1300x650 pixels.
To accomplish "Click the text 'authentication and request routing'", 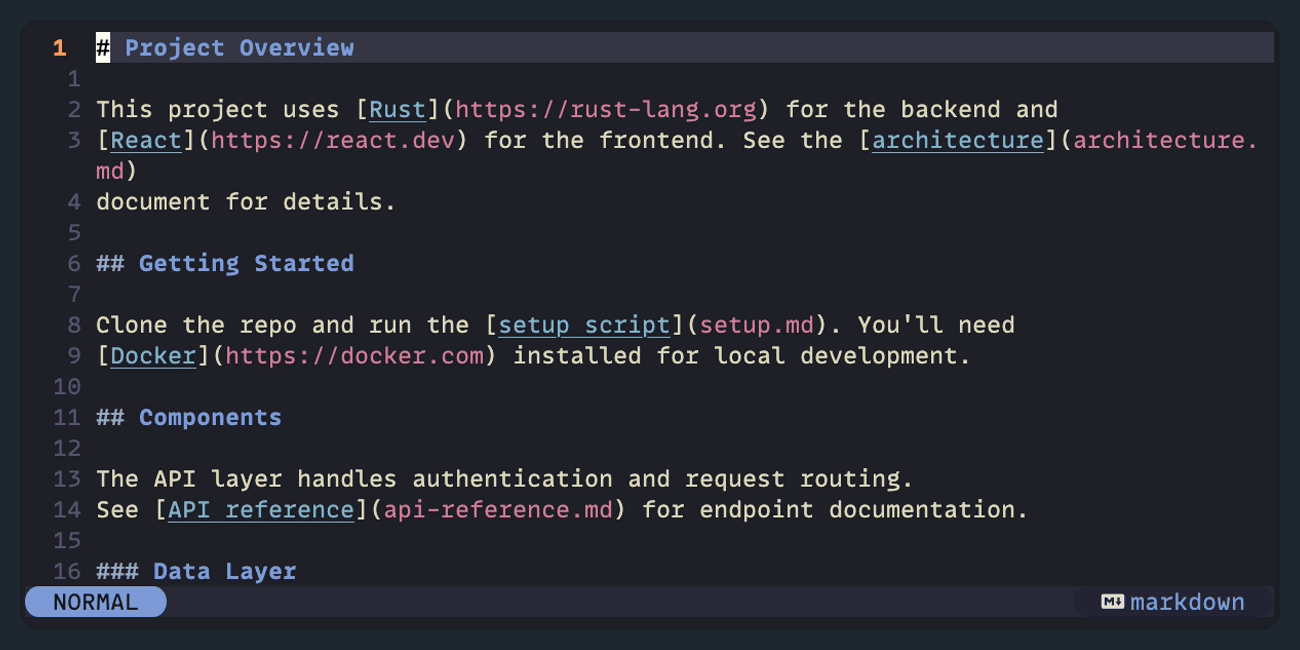I will coord(656,479).
